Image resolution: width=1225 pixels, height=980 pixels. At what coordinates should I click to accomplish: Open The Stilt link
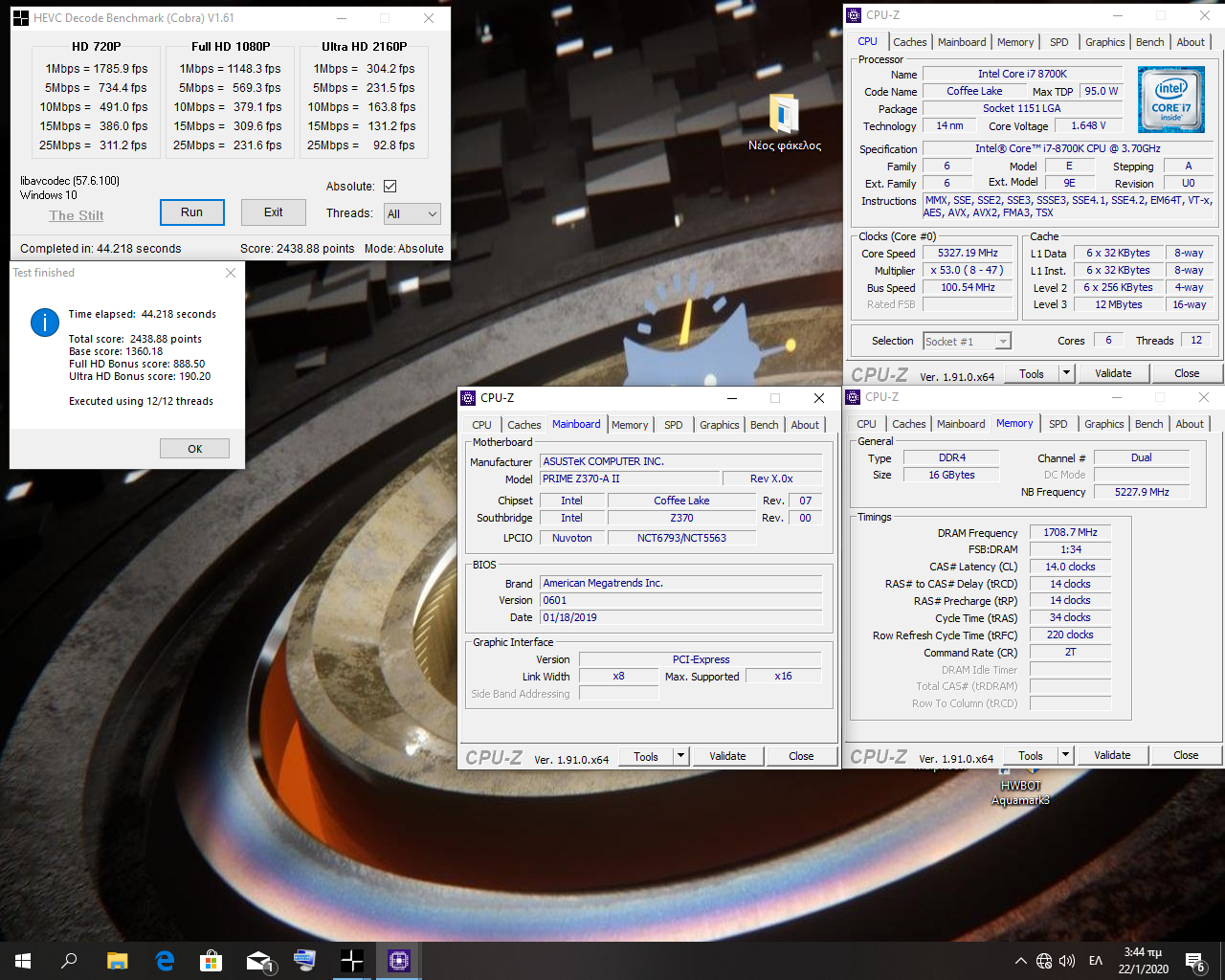[x=77, y=216]
